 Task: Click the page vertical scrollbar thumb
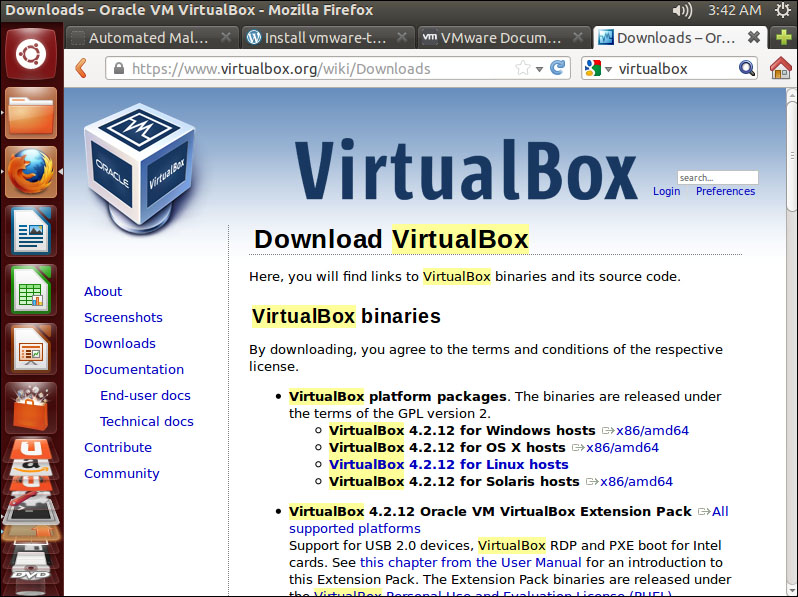click(791, 154)
